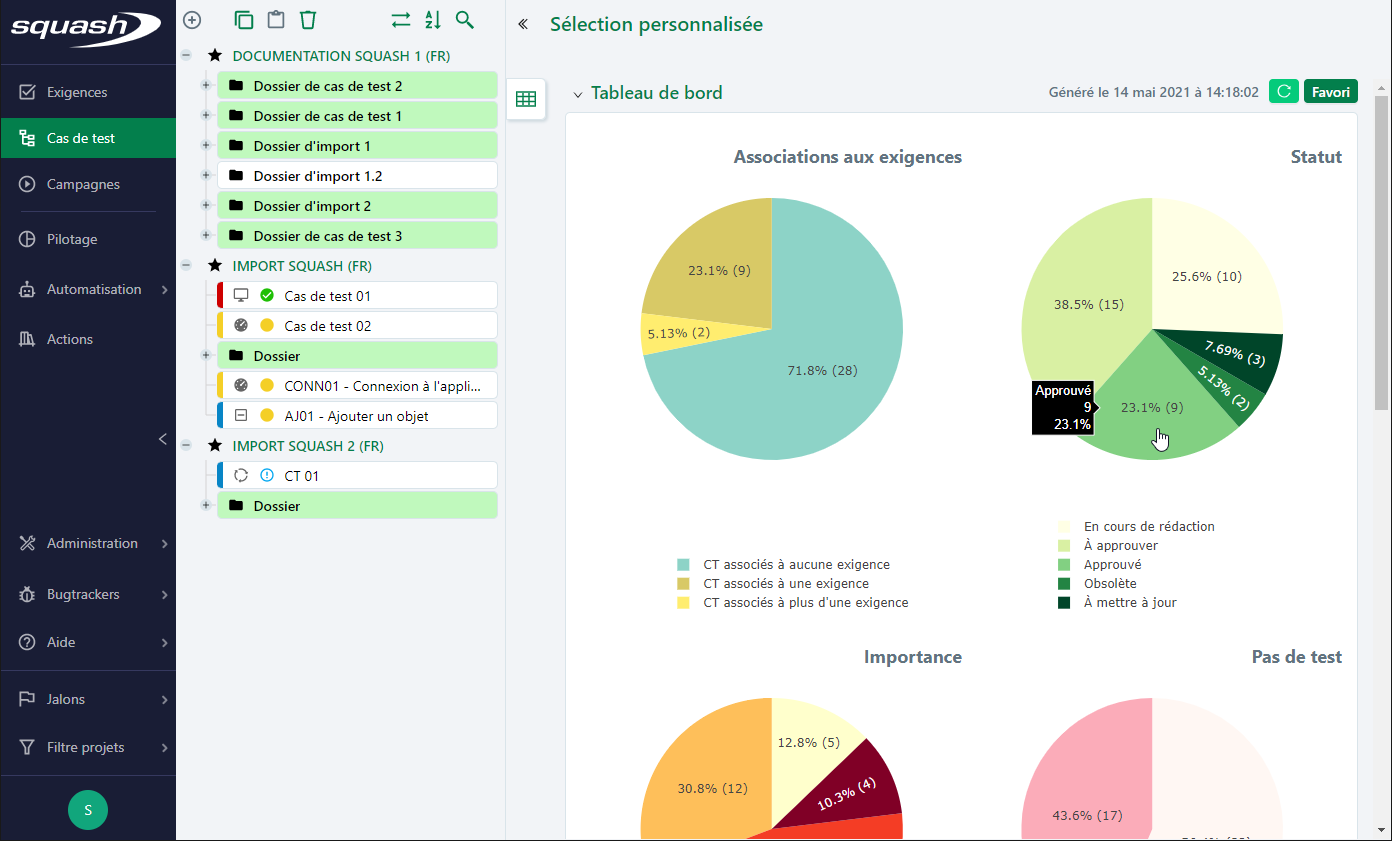Click the green refresh dashboard icon
The image size is (1392, 841).
click(x=1283, y=92)
